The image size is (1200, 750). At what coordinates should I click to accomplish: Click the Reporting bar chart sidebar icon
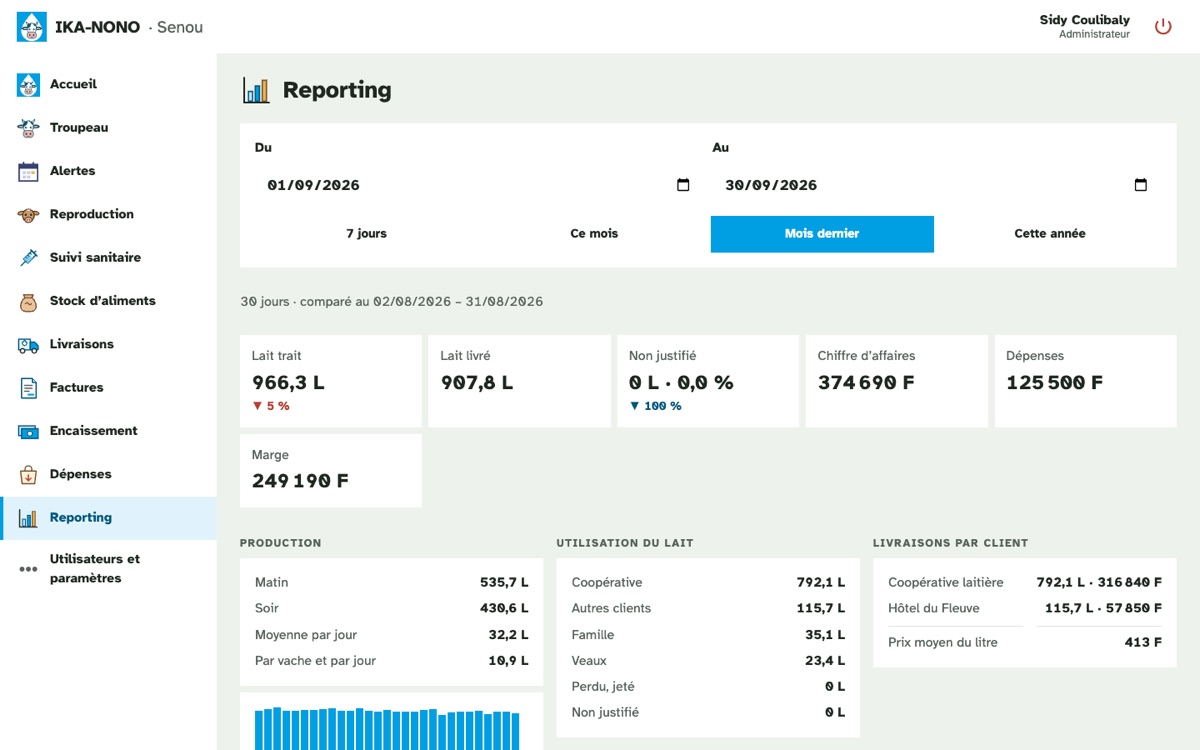29,518
